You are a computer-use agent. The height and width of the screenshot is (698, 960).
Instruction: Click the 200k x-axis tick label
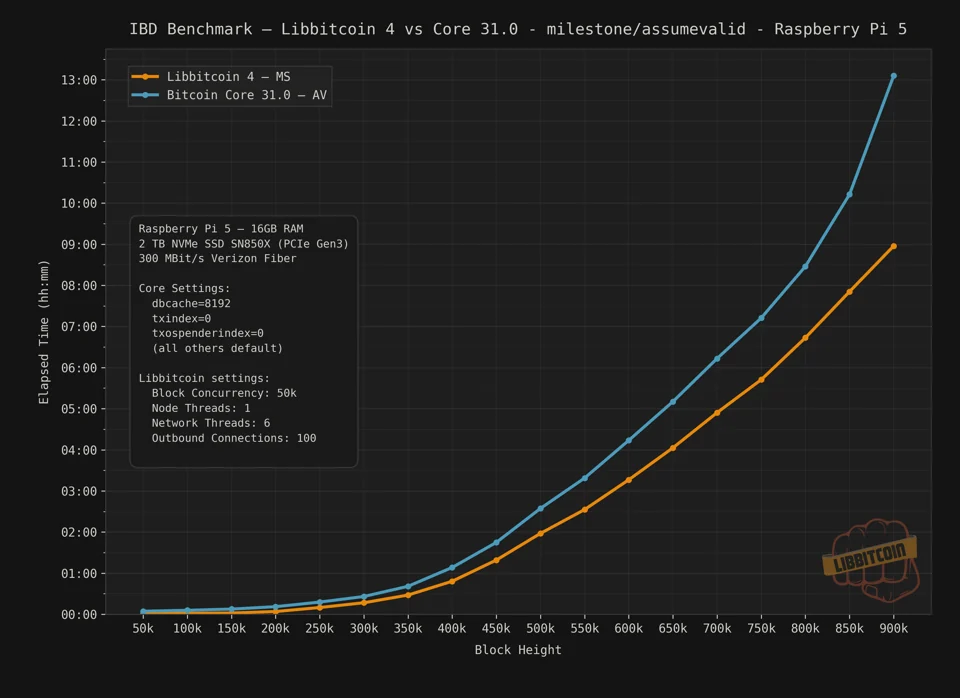(276, 629)
